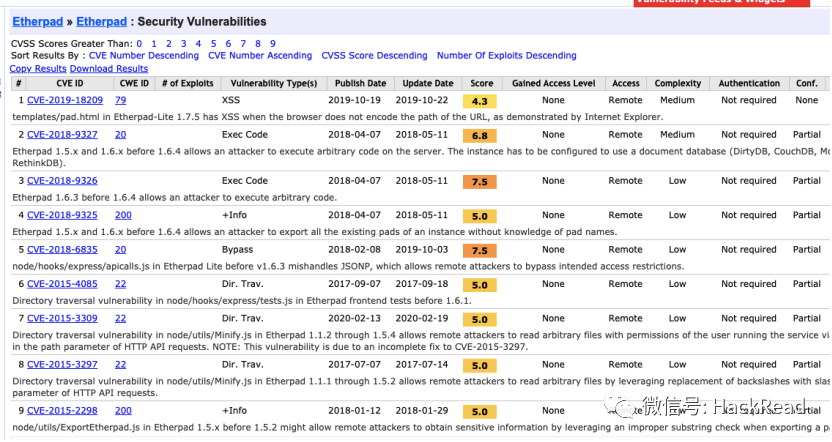Click the Conf. column header
Screen dimensions: 832x442
pos(807,83)
